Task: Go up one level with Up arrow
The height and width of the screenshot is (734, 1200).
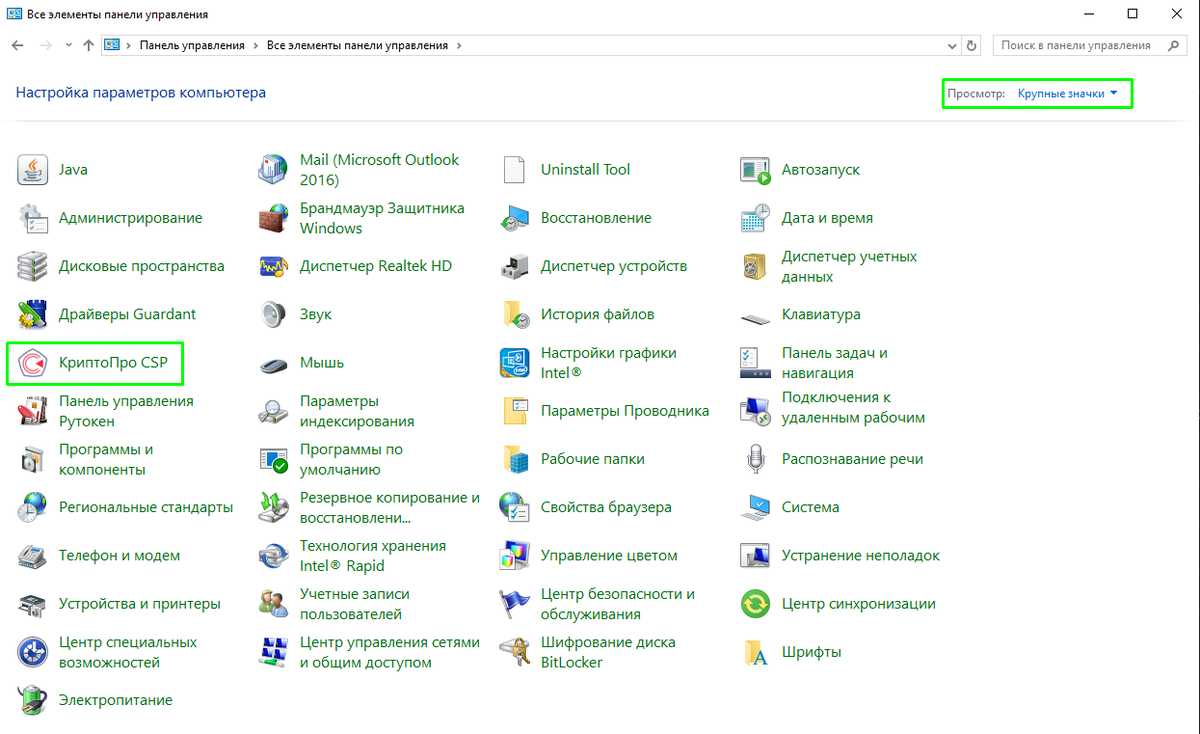Action: tap(89, 45)
